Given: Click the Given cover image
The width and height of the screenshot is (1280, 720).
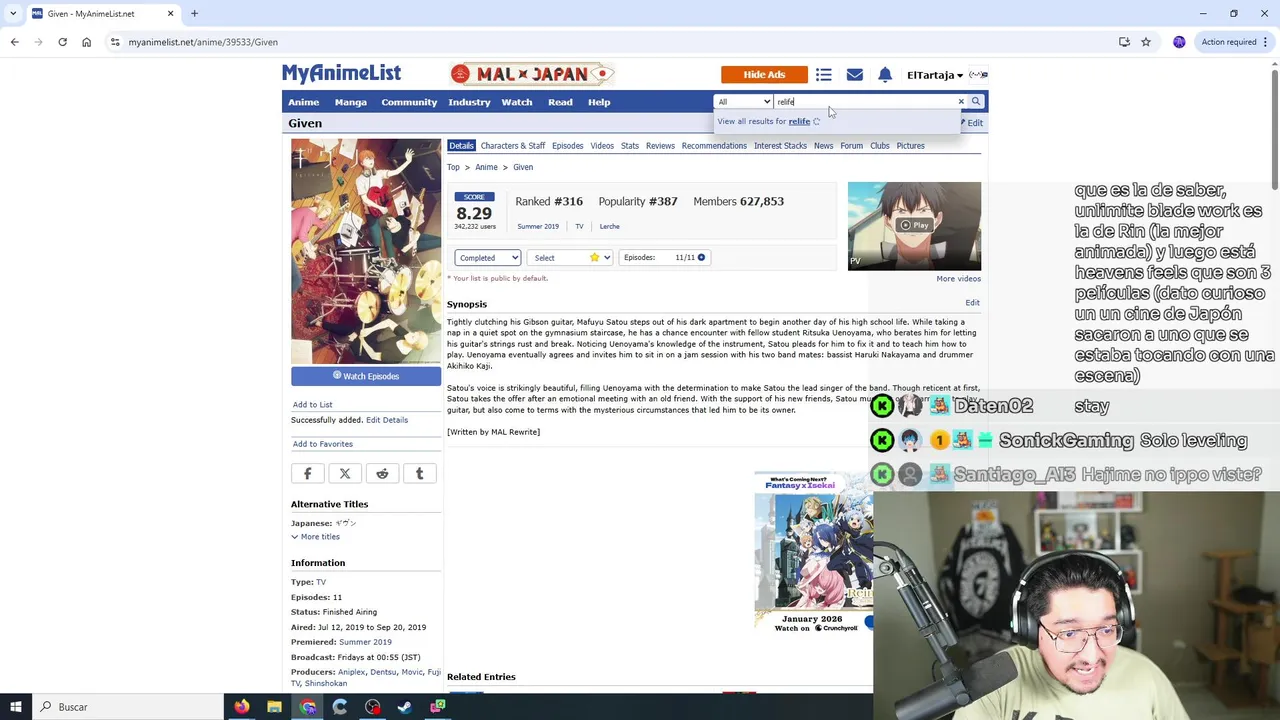Looking at the screenshot, I should click(366, 252).
